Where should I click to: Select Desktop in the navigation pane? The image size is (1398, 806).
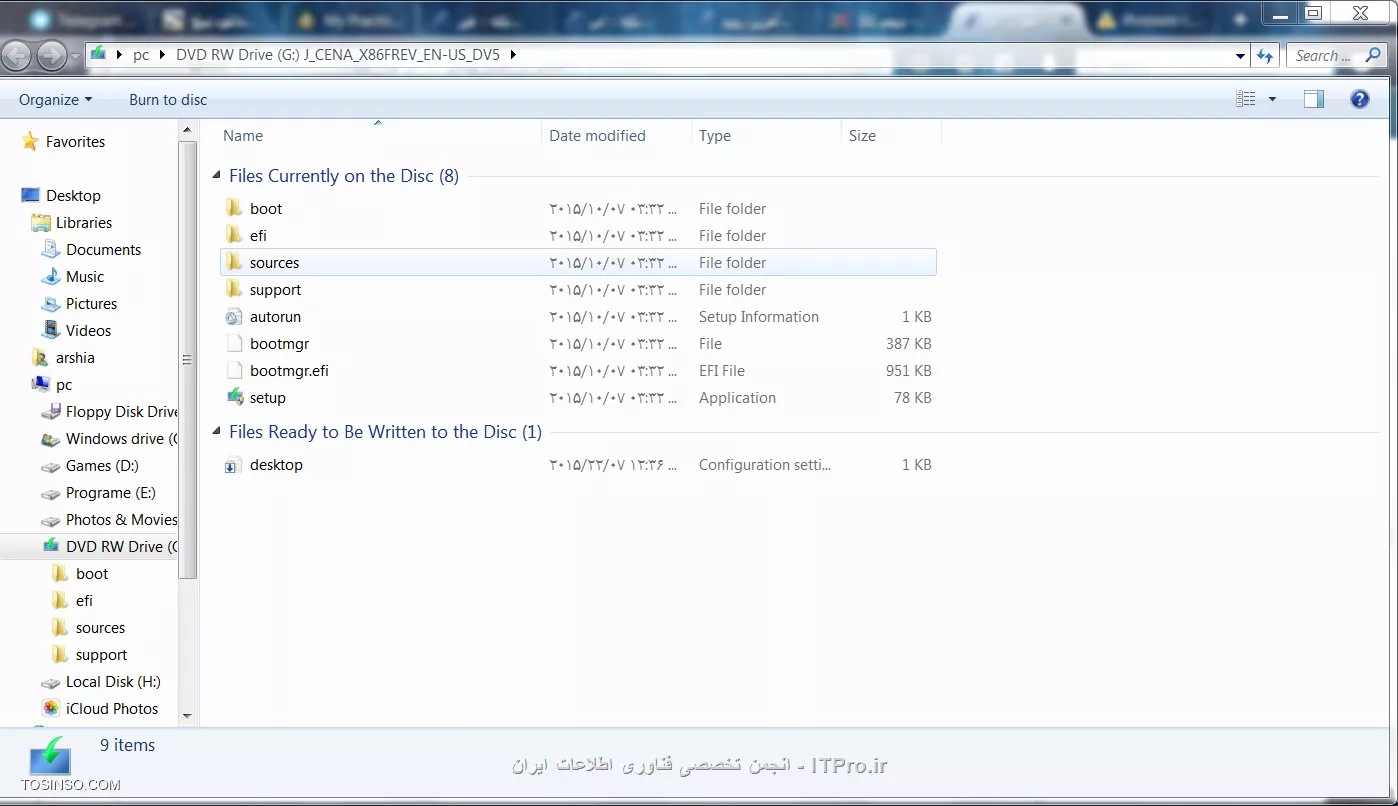click(73, 196)
